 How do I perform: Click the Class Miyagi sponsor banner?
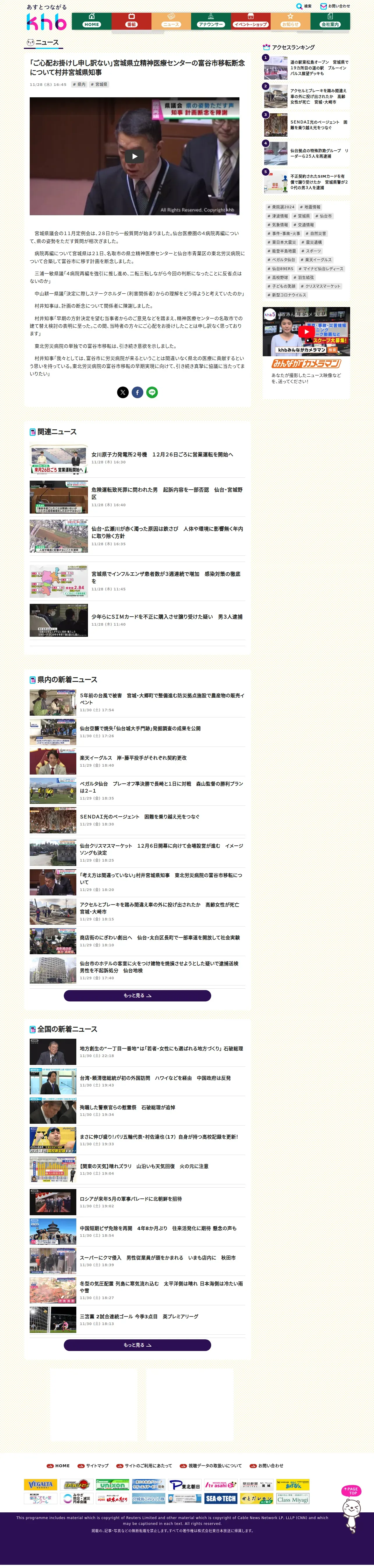point(293,1498)
